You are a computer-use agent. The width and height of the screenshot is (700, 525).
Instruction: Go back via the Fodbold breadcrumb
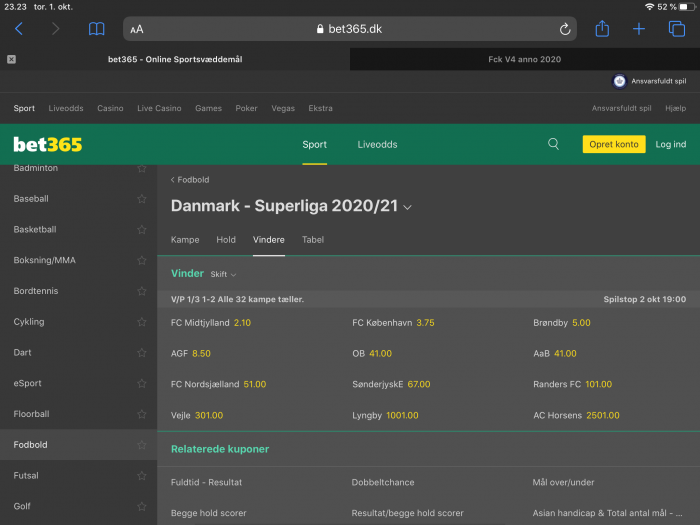pos(190,180)
